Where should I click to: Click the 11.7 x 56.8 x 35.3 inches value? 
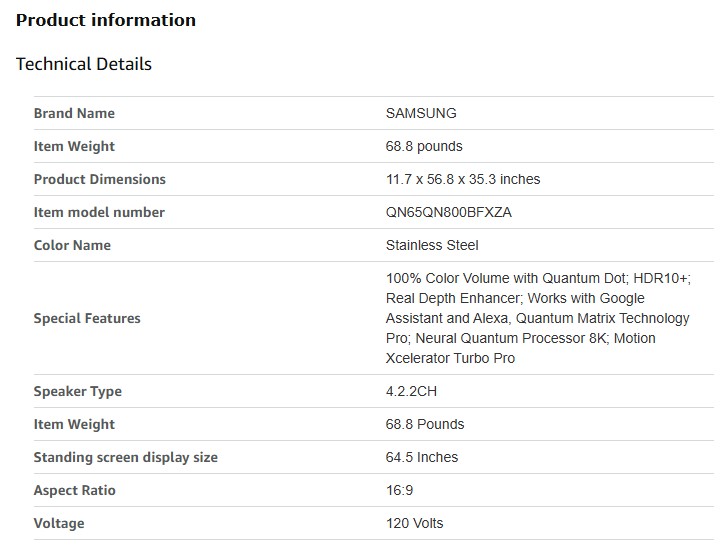[x=463, y=179]
